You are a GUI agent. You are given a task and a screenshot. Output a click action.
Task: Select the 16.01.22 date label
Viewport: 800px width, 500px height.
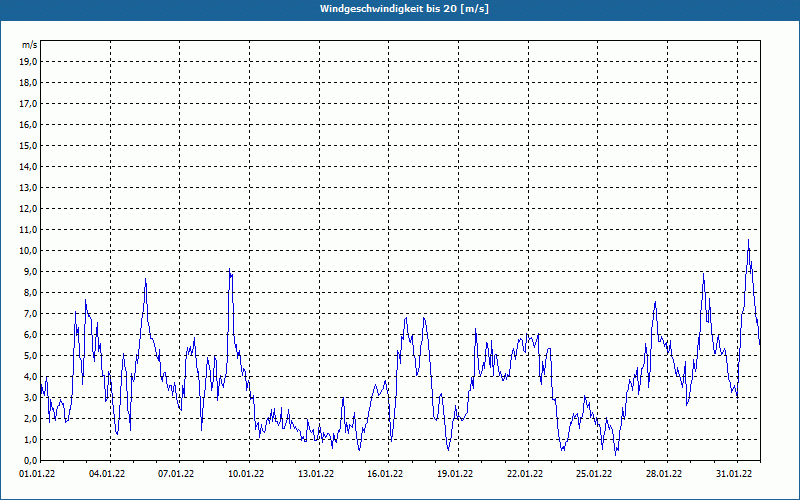385,474
